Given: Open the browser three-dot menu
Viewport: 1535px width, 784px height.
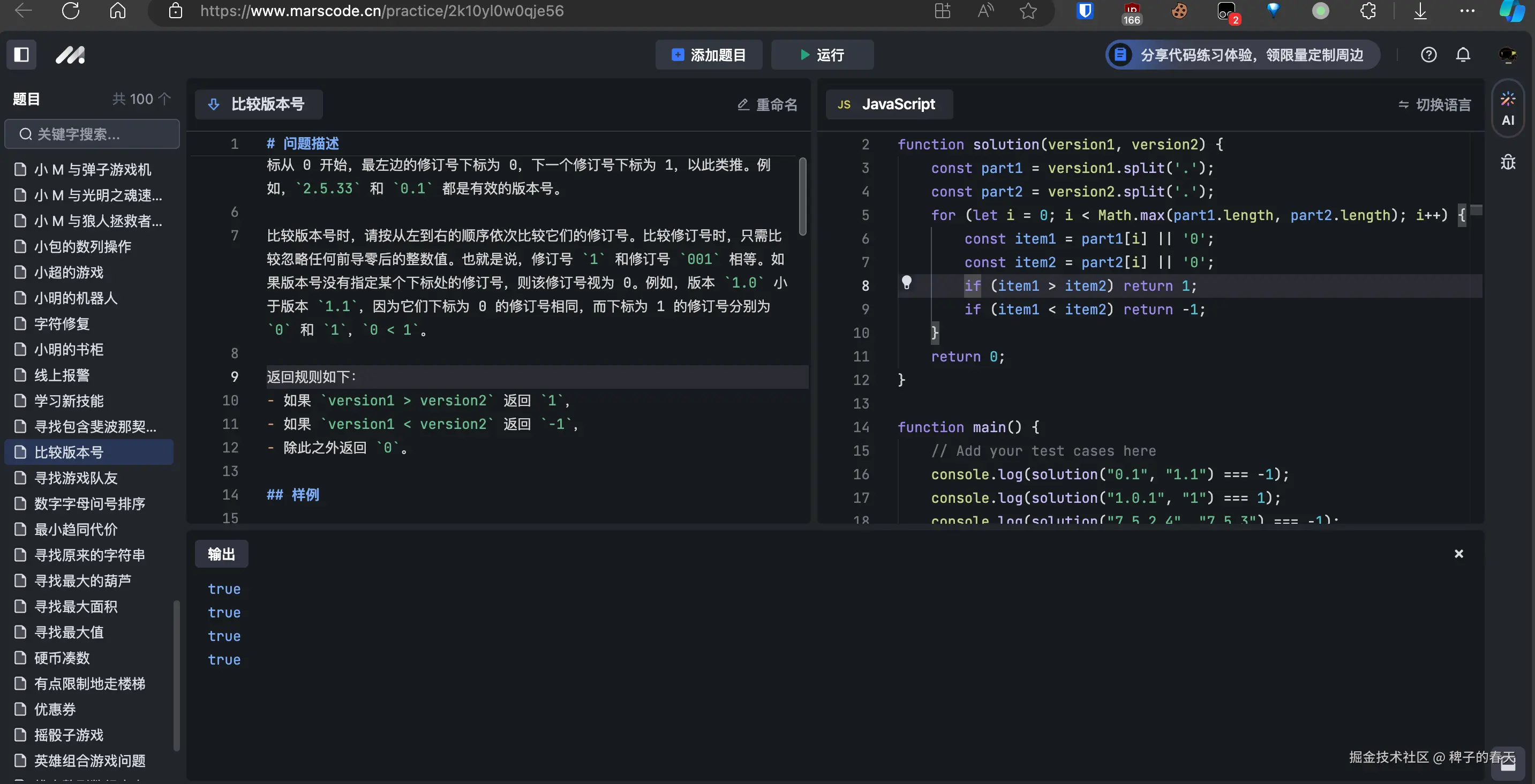Looking at the screenshot, I should [x=1467, y=11].
